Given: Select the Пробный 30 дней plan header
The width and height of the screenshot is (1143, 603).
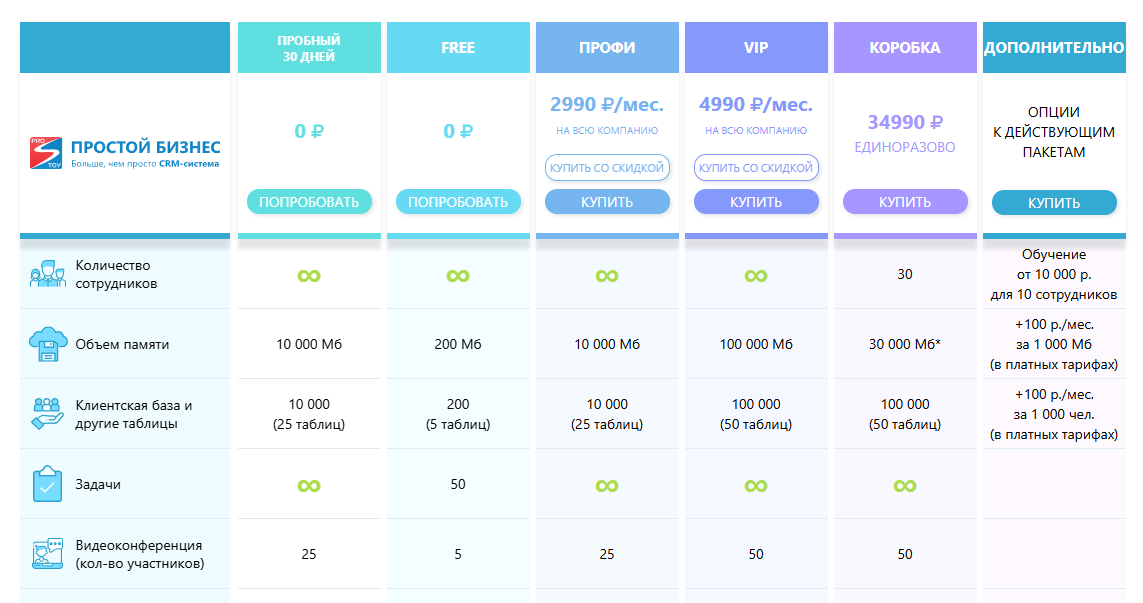Looking at the screenshot, I should (309, 48).
